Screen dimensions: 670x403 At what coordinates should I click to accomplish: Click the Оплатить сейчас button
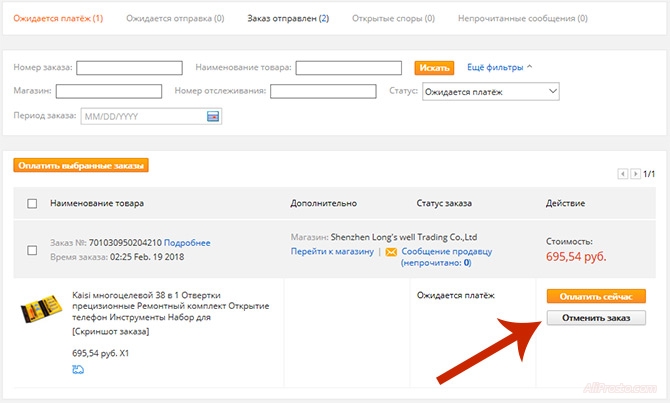pos(596,296)
